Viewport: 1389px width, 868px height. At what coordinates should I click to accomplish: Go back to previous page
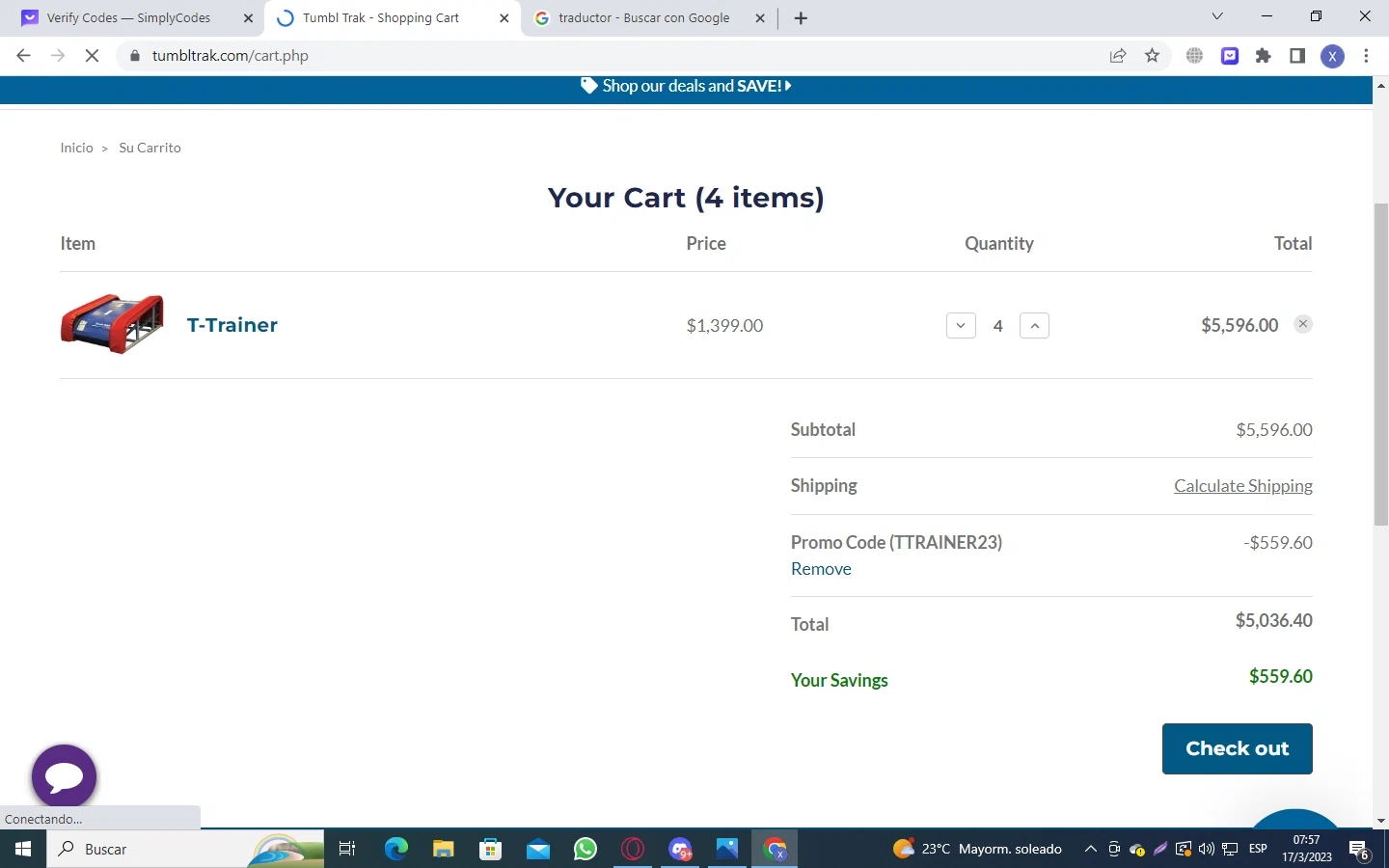point(24,56)
